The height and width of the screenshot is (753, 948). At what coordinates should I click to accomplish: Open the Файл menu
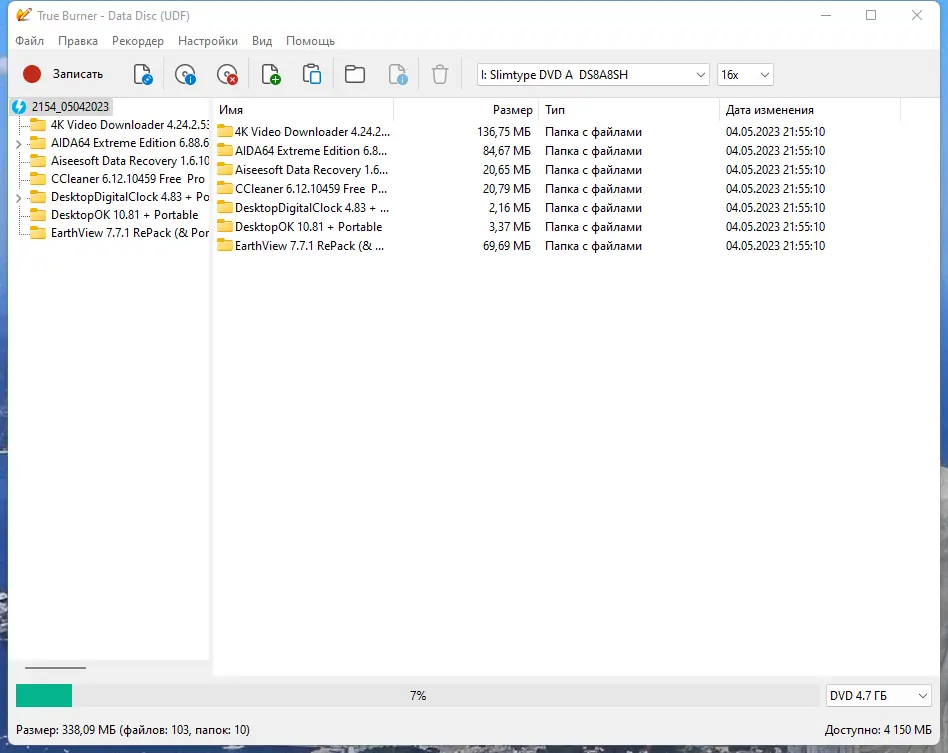point(30,41)
